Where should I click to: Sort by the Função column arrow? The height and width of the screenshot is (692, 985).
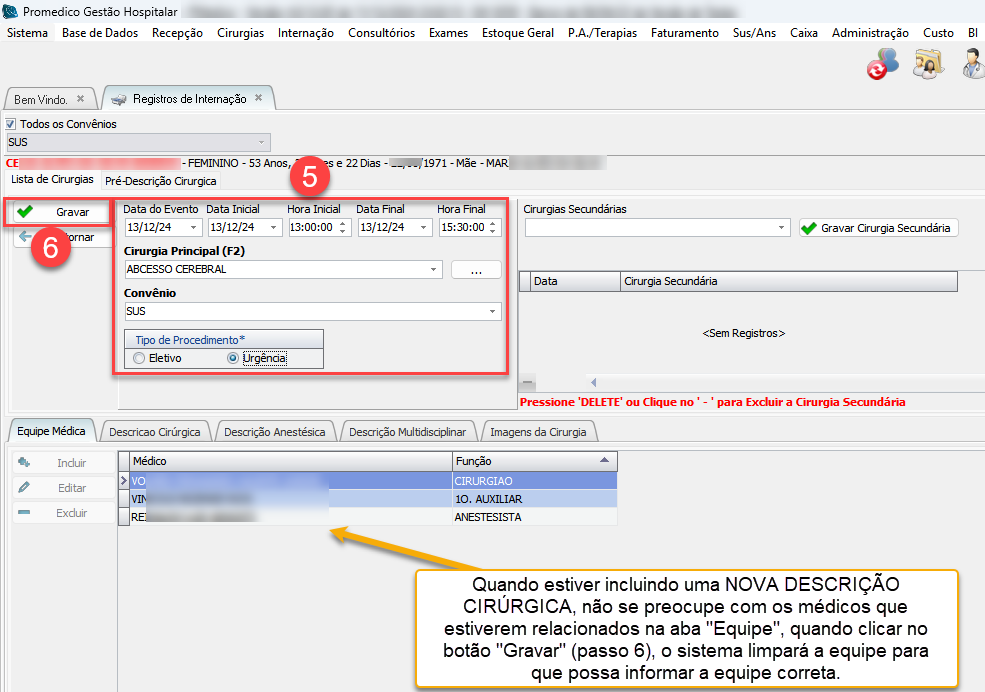[x=604, y=461]
